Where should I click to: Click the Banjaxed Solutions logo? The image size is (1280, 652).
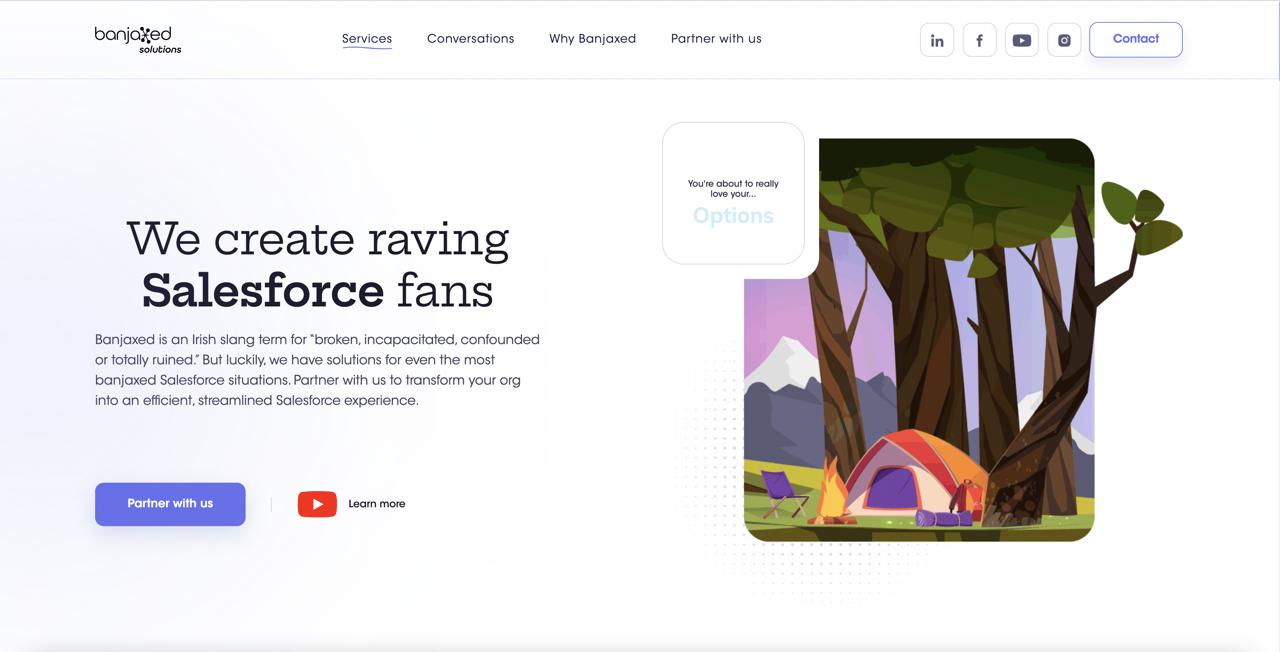(x=138, y=39)
